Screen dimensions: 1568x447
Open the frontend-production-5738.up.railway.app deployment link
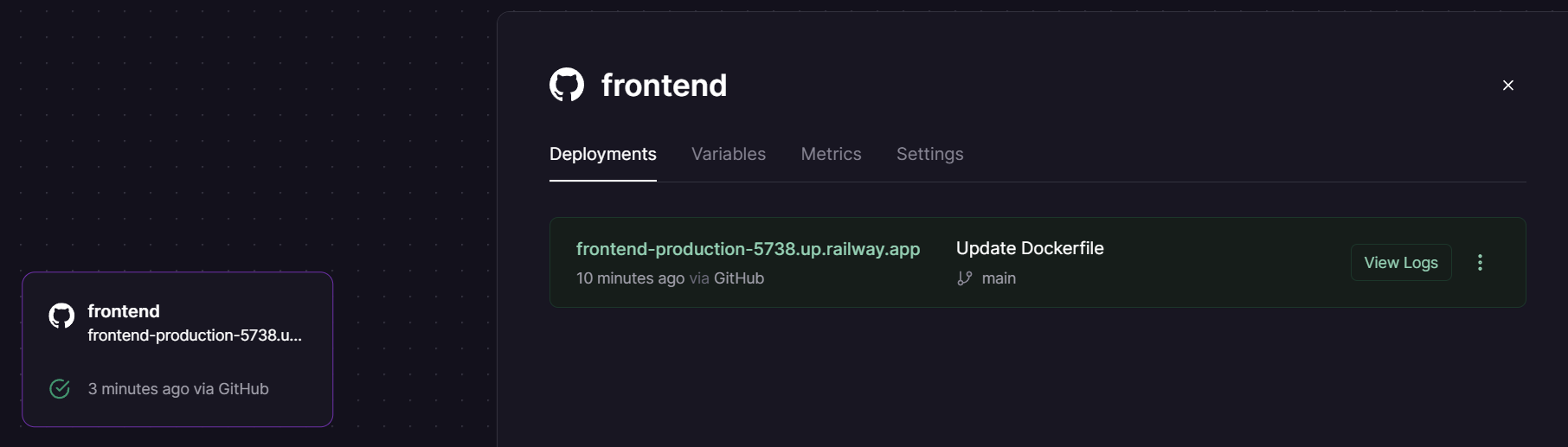[748, 249]
